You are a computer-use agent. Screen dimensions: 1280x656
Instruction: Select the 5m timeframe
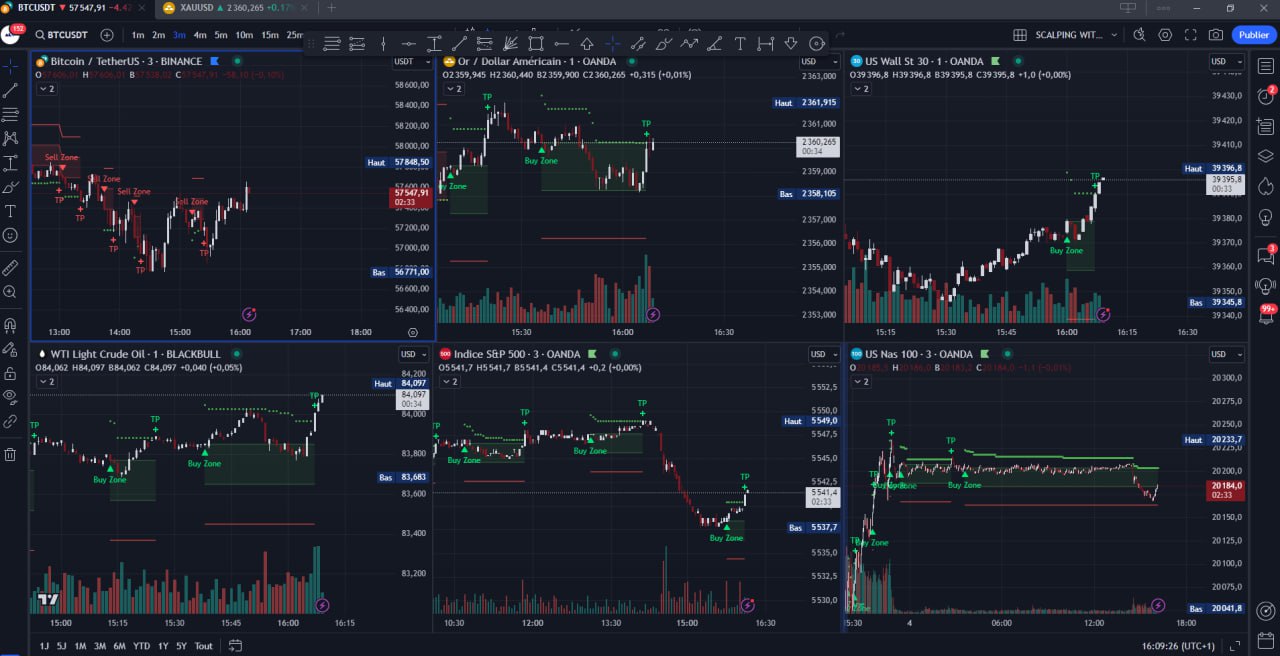[x=221, y=35]
